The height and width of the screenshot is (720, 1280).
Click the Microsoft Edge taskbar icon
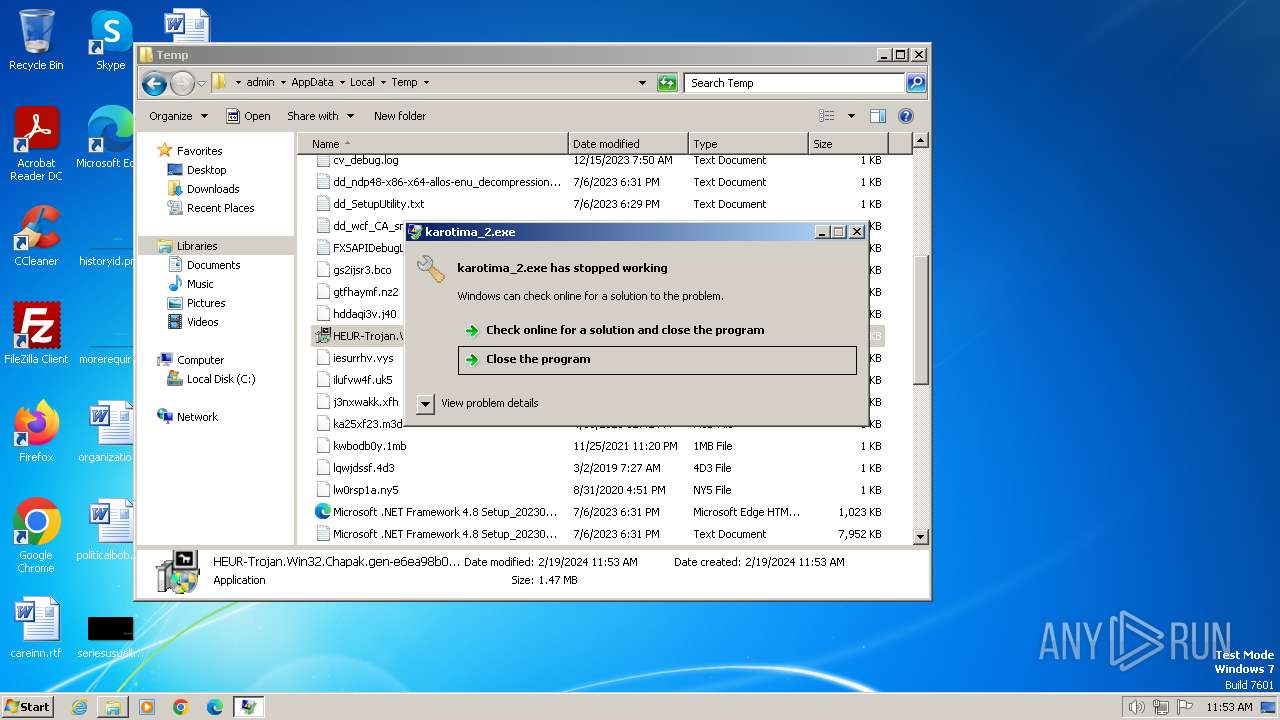[x=215, y=707]
